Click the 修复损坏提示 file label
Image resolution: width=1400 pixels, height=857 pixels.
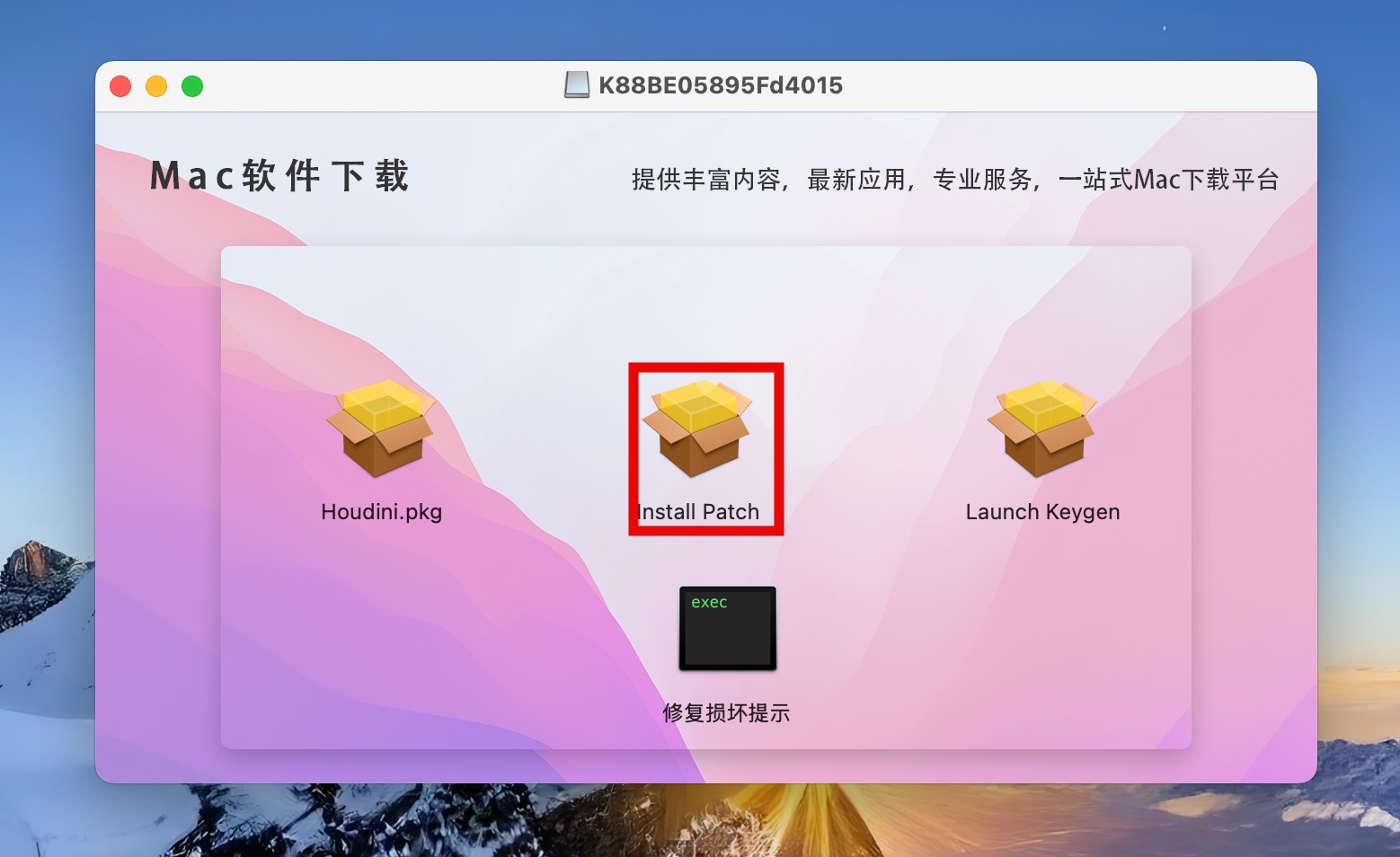[x=726, y=713]
